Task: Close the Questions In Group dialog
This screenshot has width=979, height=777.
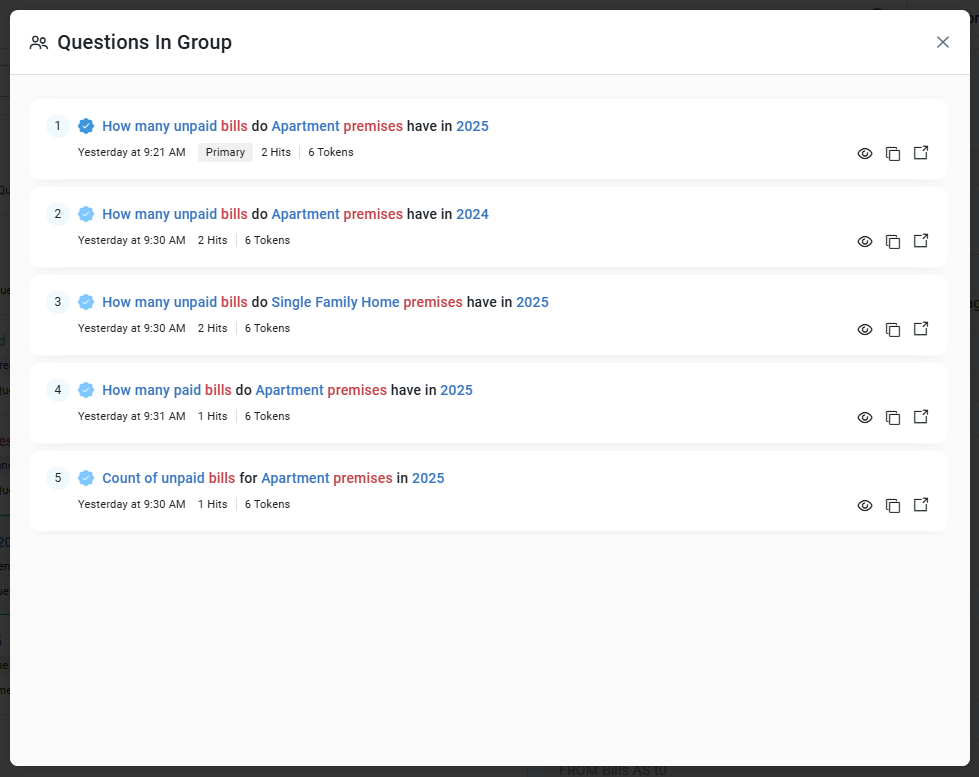Action: point(943,42)
